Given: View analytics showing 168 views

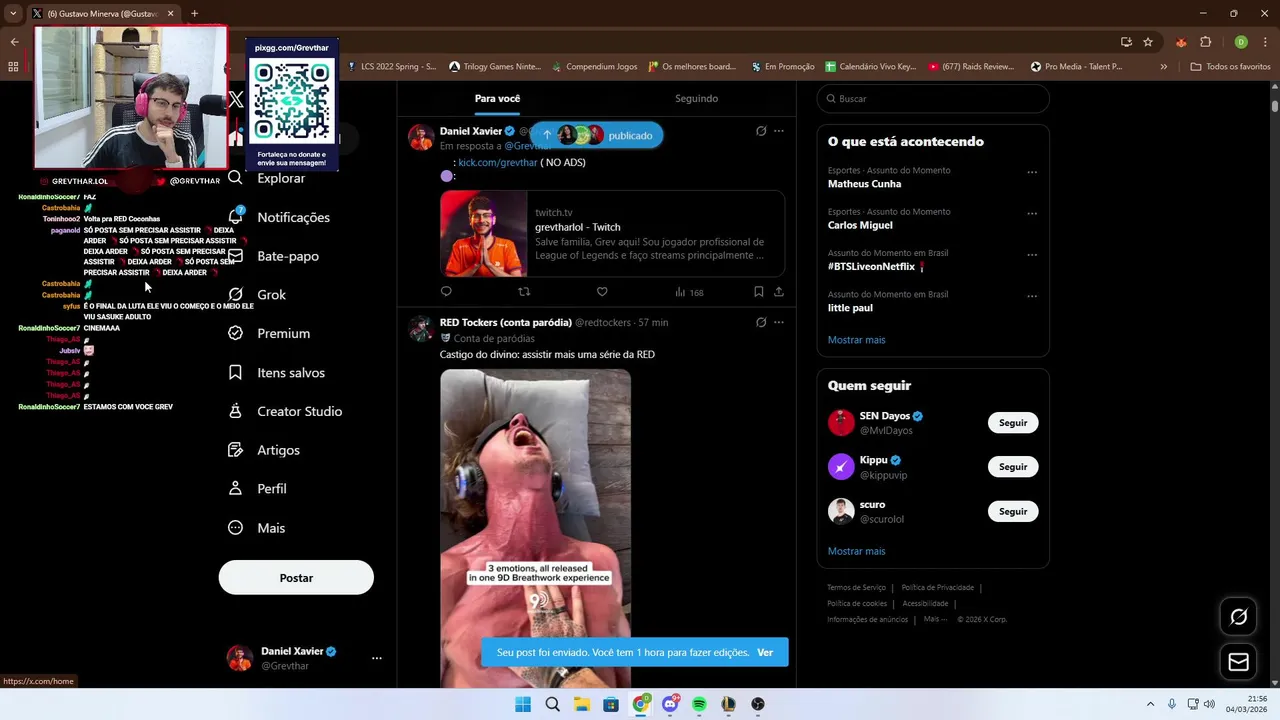Looking at the screenshot, I should (689, 292).
